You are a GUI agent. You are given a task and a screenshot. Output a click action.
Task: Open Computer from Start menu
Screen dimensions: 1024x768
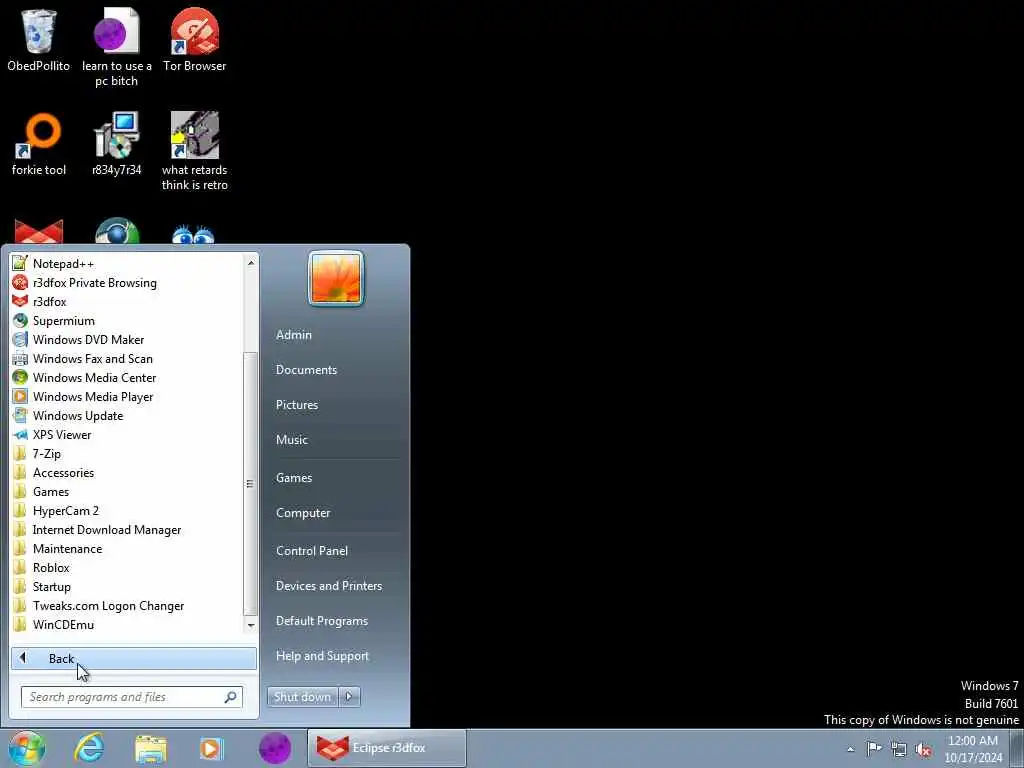tap(303, 513)
